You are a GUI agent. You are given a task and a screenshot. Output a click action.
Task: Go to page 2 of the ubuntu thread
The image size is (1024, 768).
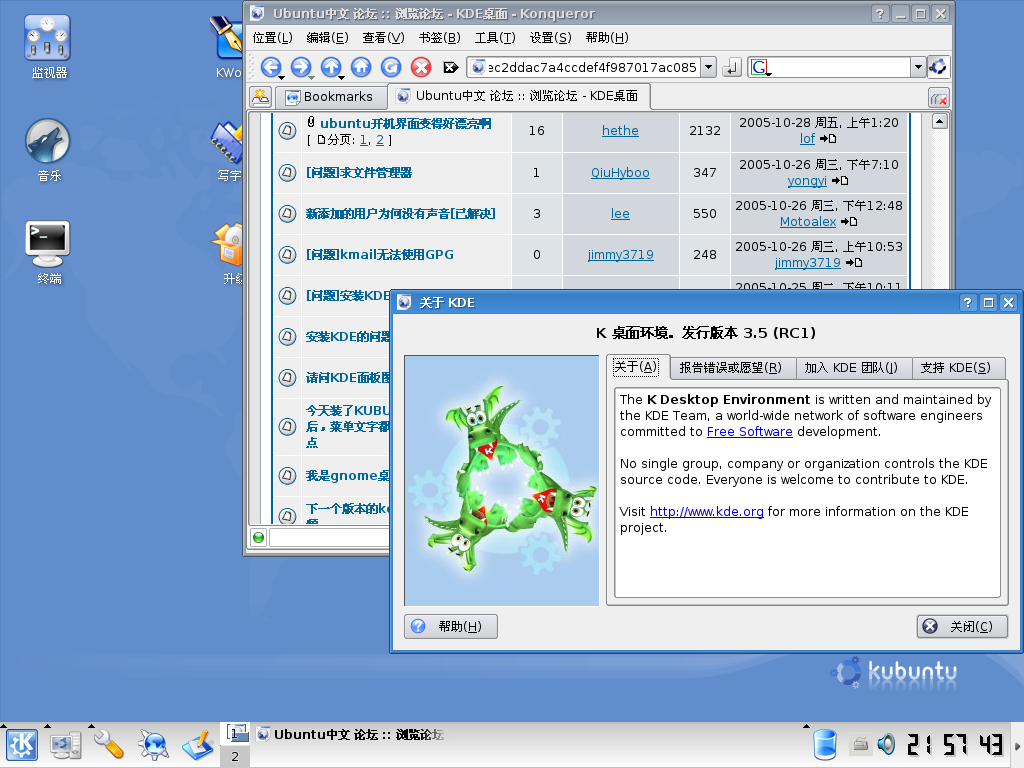(379, 140)
